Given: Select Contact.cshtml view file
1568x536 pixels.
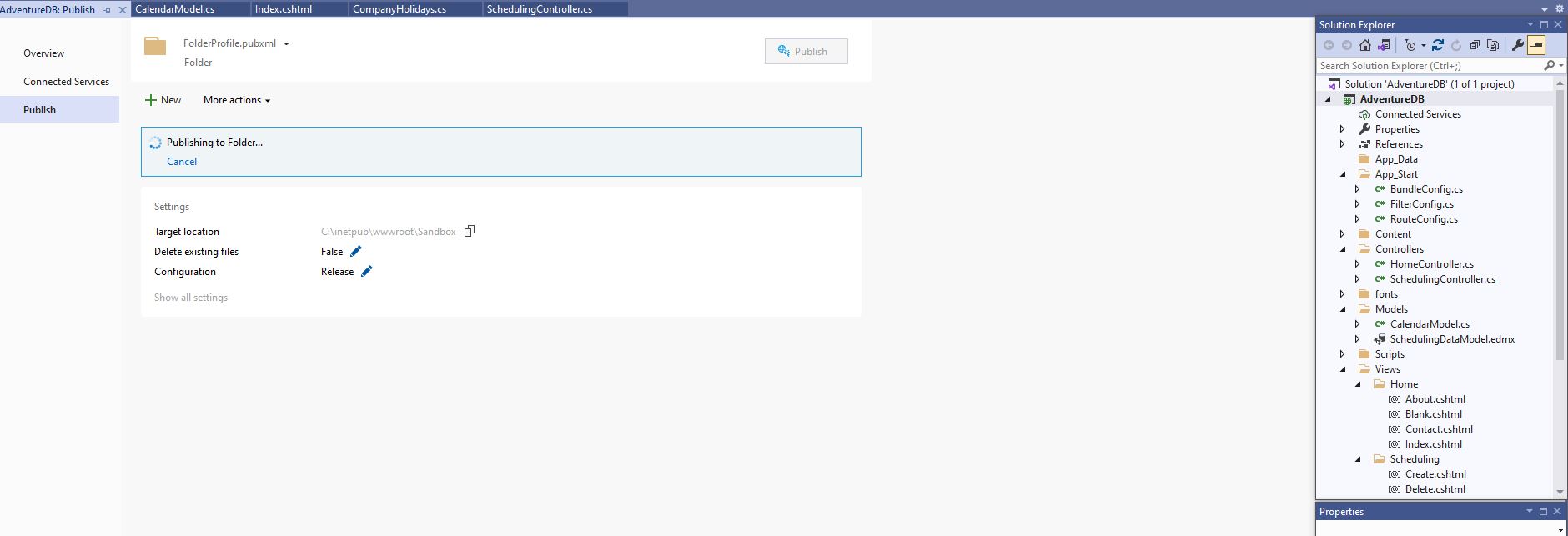Looking at the screenshot, I should pyautogui.click(x=1439, y=429).
